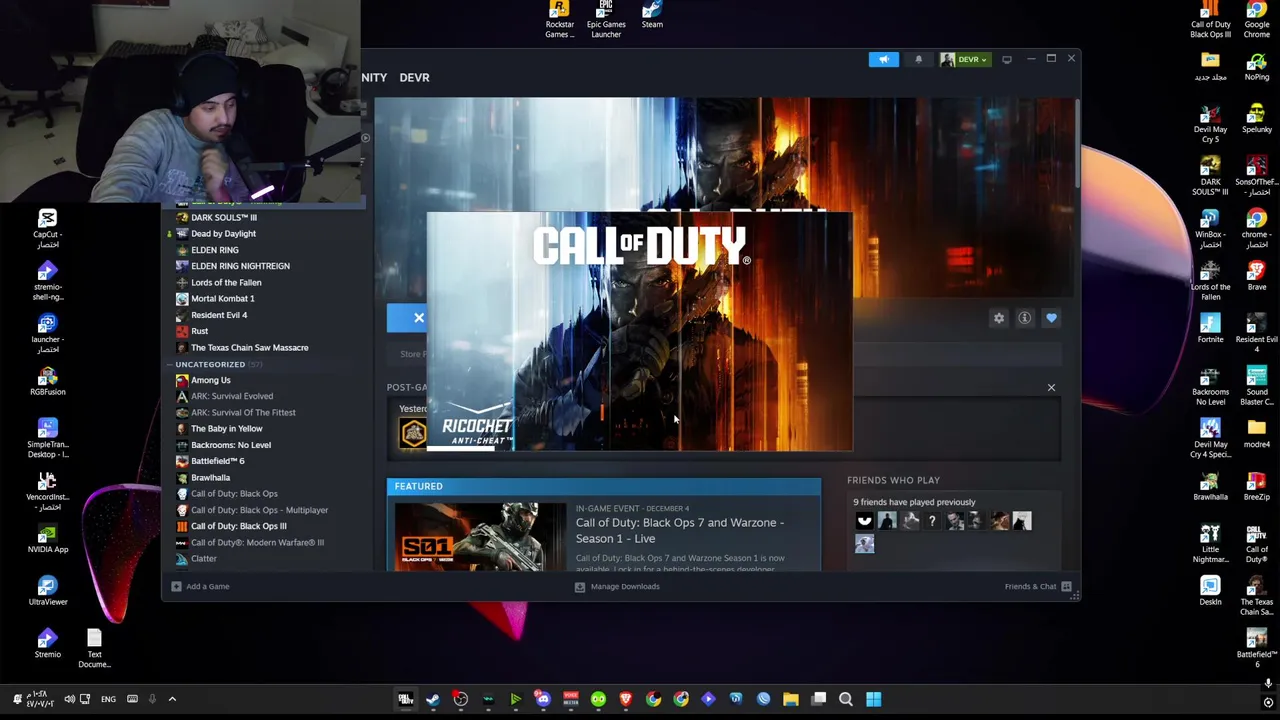Image resolution: width=1280 pixels, height=720 pixels.
Task: Click Add a Game button
Action: [200, 586]
